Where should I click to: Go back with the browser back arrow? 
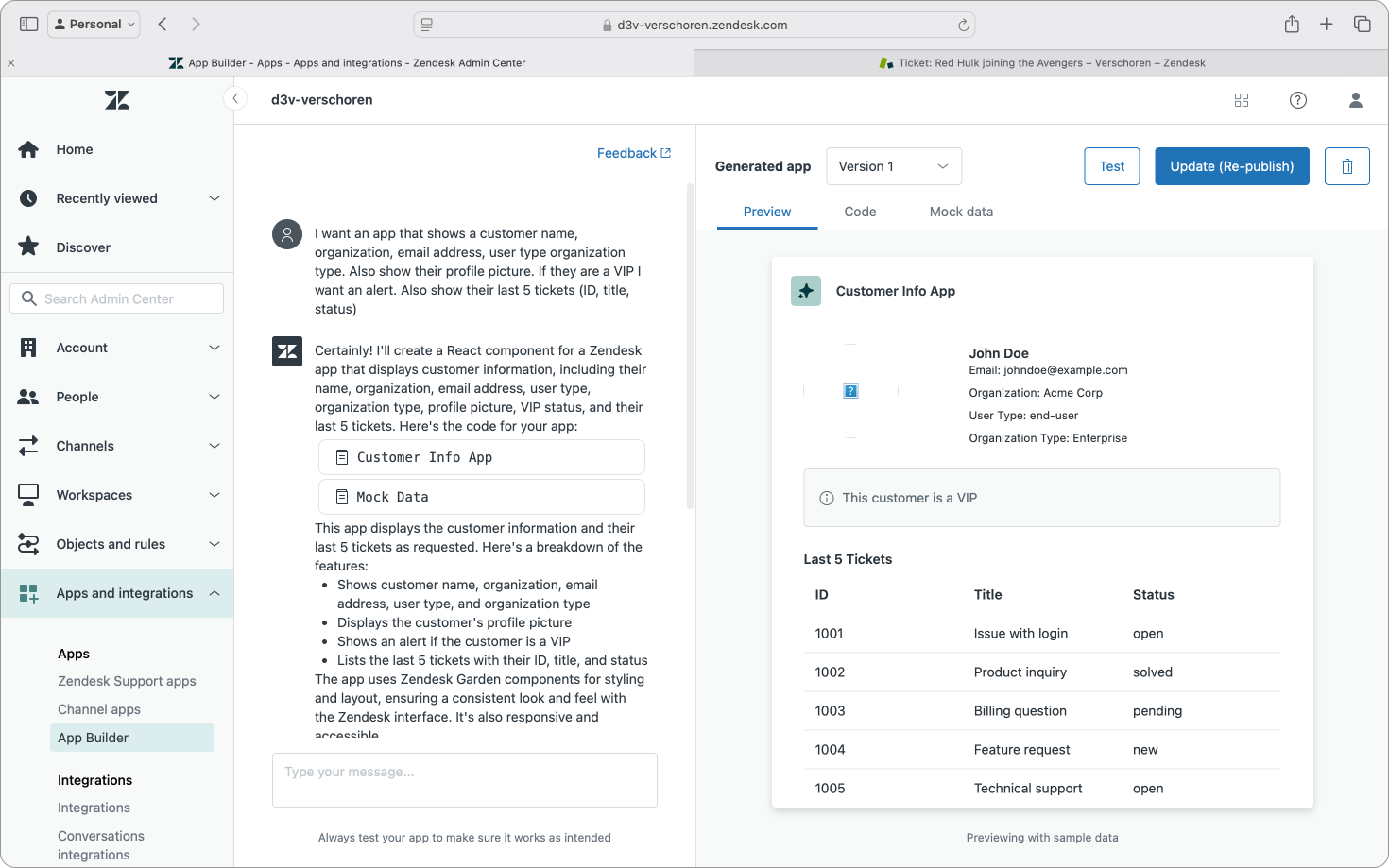[x=163, y=24]
